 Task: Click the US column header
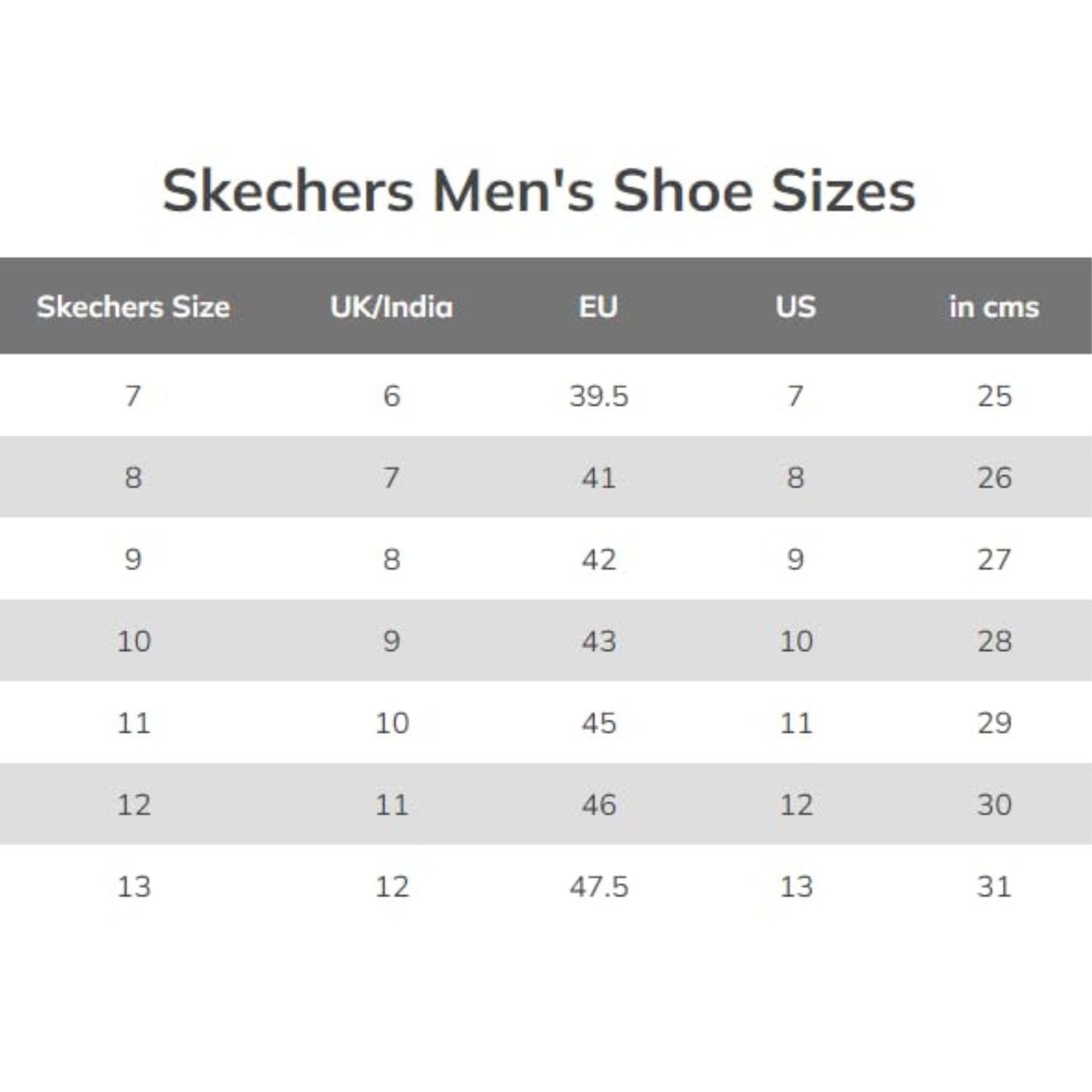point(796,307)
